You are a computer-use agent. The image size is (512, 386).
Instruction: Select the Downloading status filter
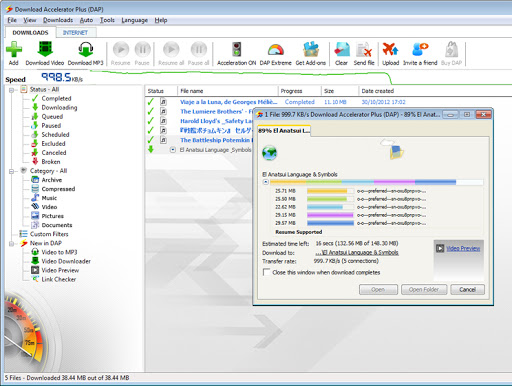click(59, 108)
